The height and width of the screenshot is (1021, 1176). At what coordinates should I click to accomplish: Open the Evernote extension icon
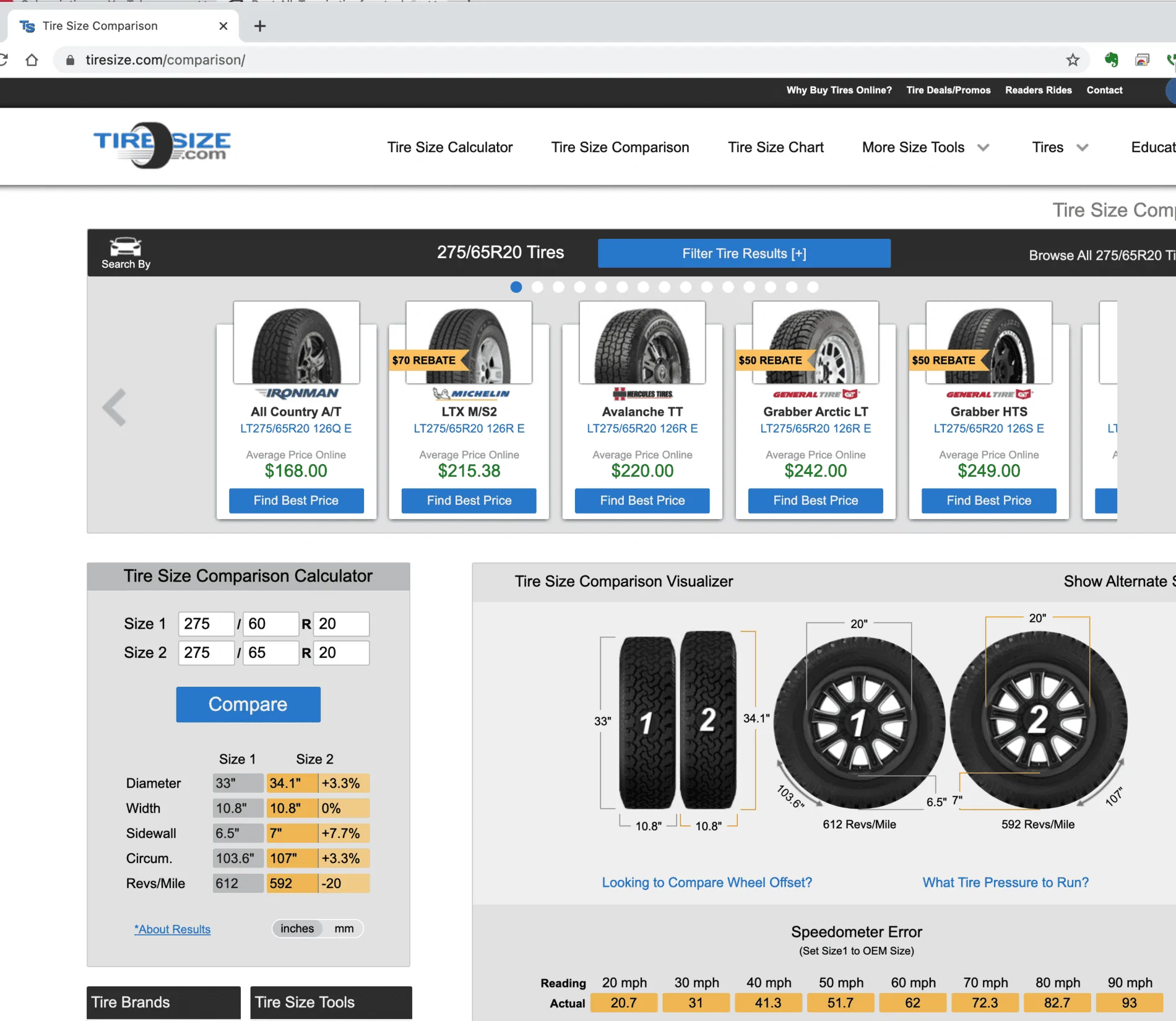1112,60
